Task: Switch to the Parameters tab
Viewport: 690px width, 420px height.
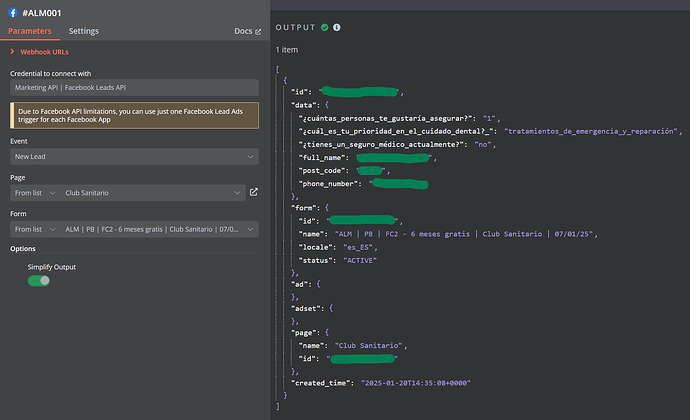Action: 29,31
